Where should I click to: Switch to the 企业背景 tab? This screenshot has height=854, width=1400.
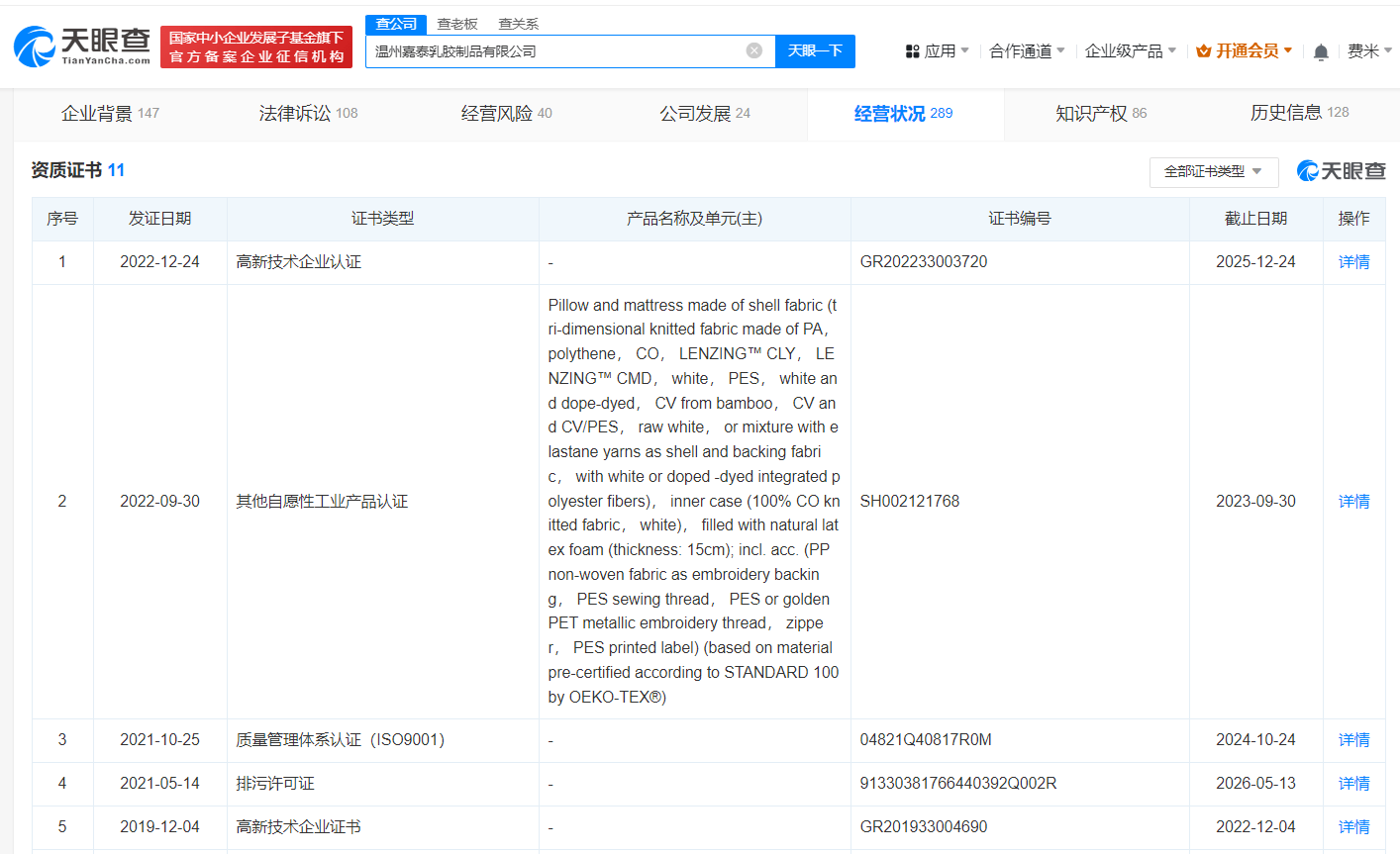(110, 114)
